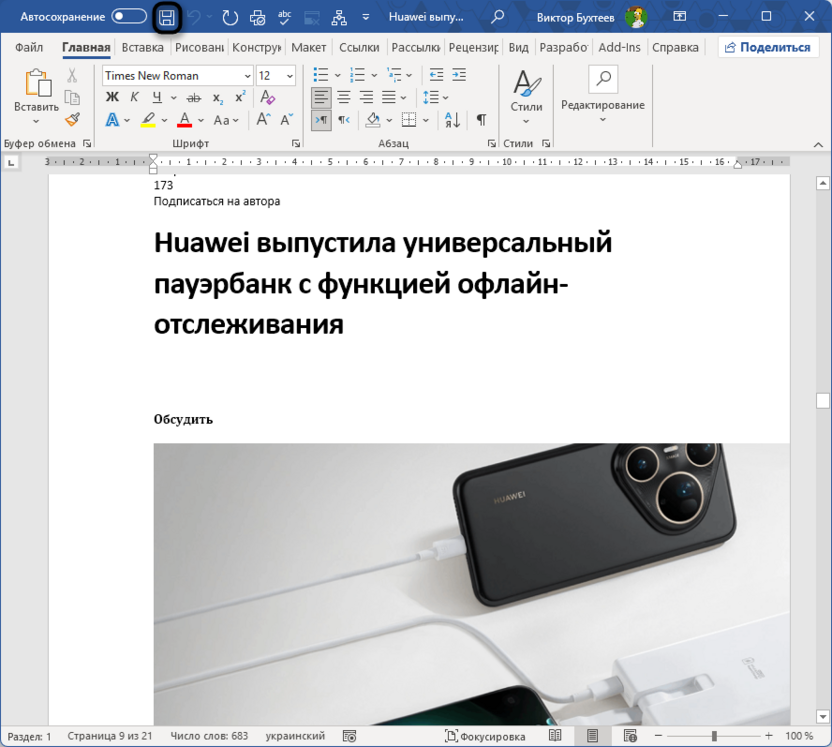Switch to Web Layout view icon

point(630,736)
